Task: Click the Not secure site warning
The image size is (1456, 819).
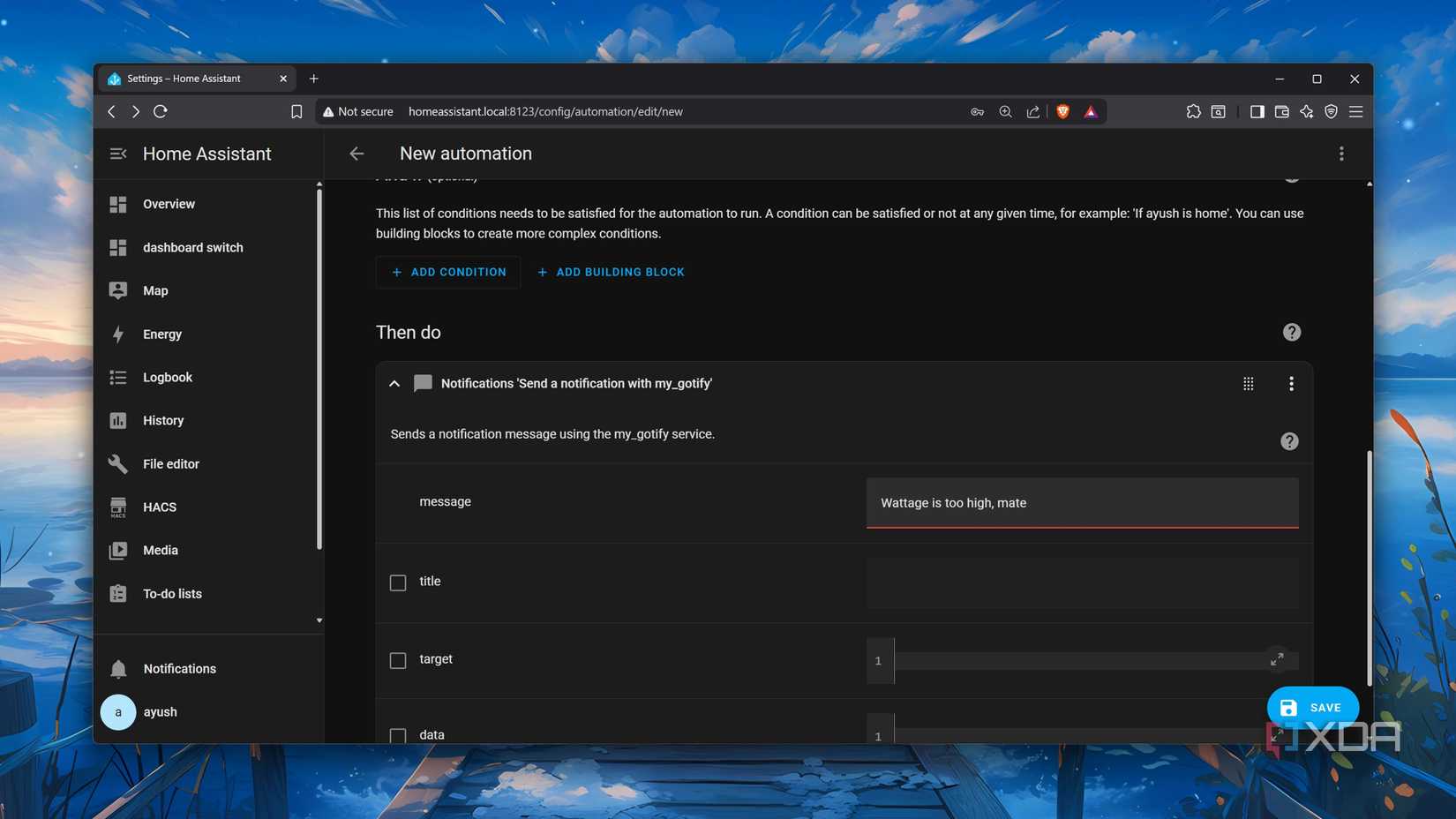Action: coord(357,111)
